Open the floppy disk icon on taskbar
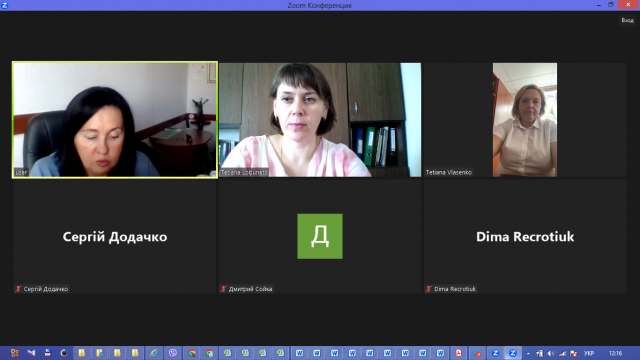This screenshot has width=640, height=360. tap(48, 353)
